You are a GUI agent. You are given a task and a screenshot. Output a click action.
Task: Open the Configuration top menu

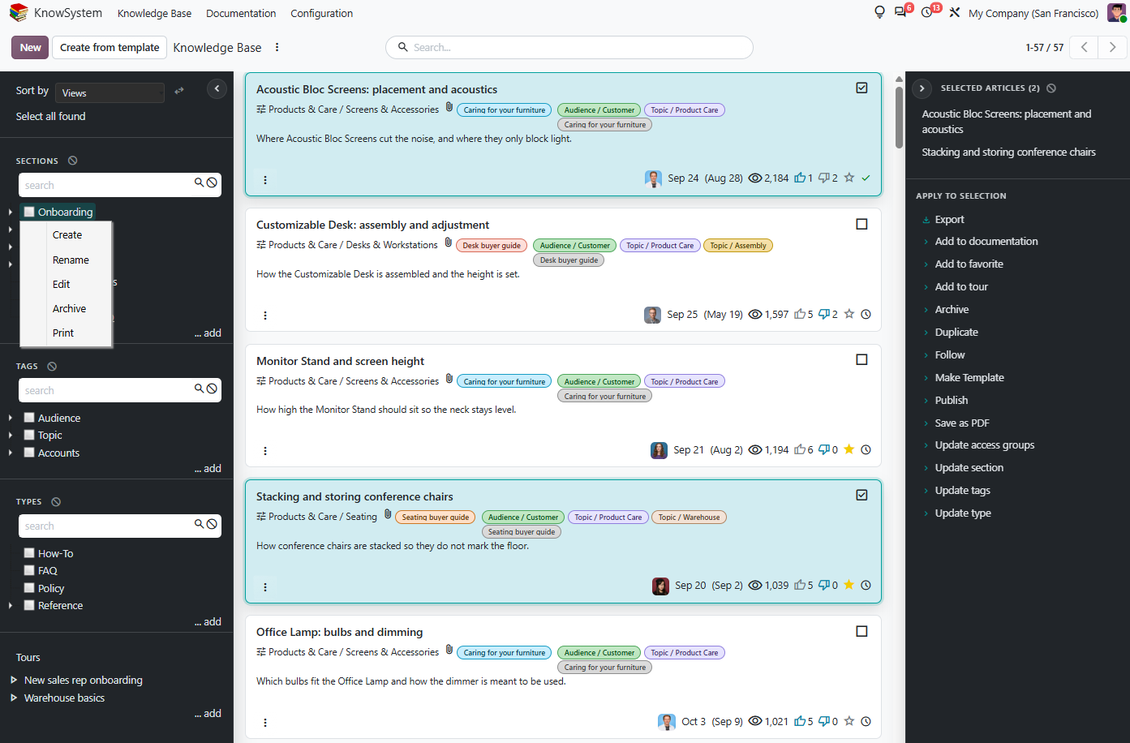(321, 13)
